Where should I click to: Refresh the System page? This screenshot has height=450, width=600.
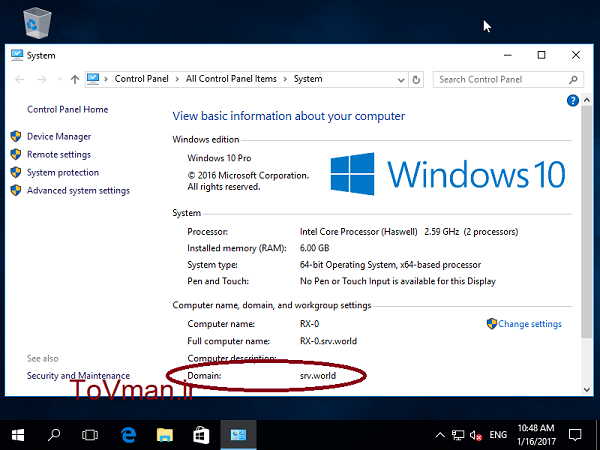tap(416, 80)
